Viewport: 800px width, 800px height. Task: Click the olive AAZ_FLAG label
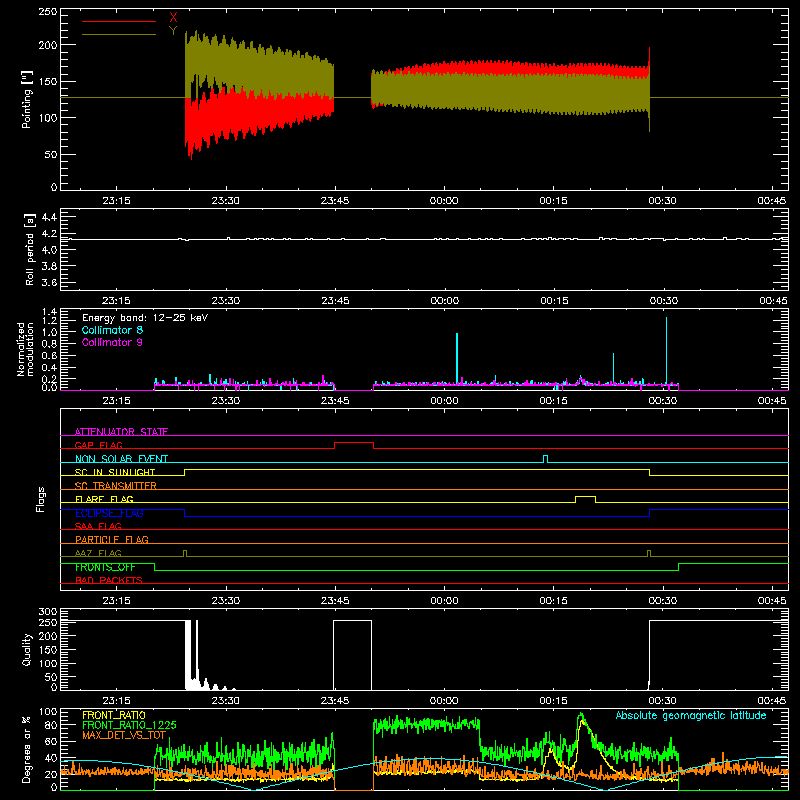coord(98,553)
